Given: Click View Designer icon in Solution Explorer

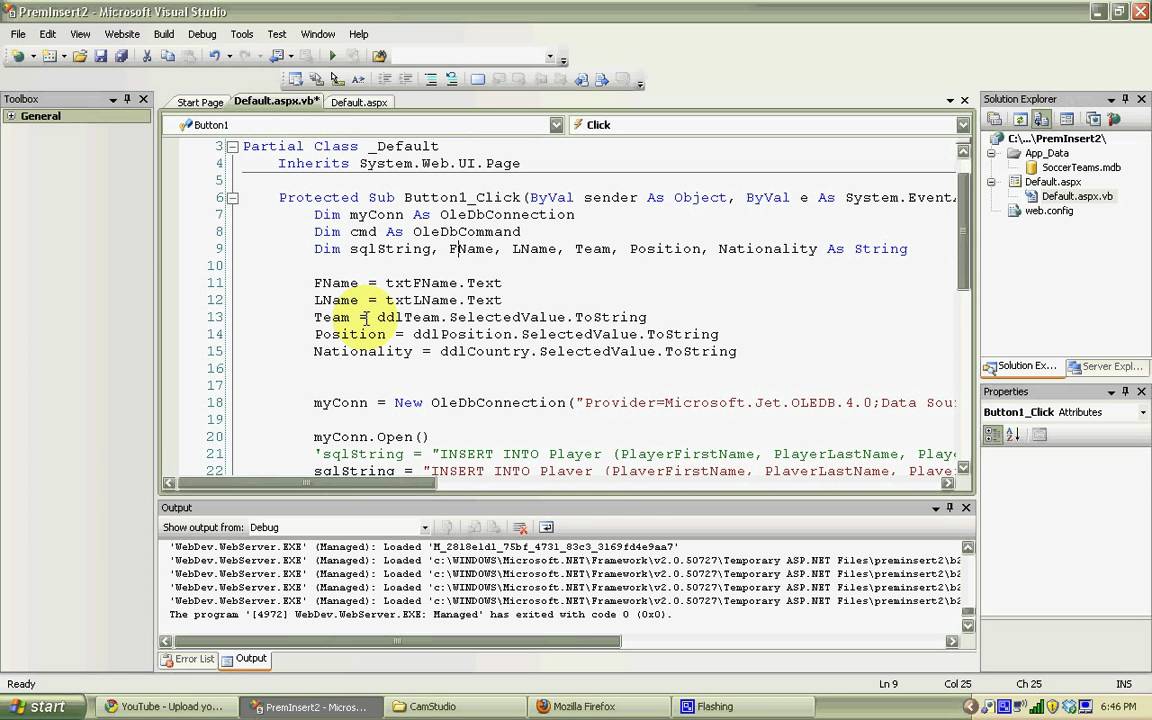Looking at the screenshot, I should (x=1067, y=119).
